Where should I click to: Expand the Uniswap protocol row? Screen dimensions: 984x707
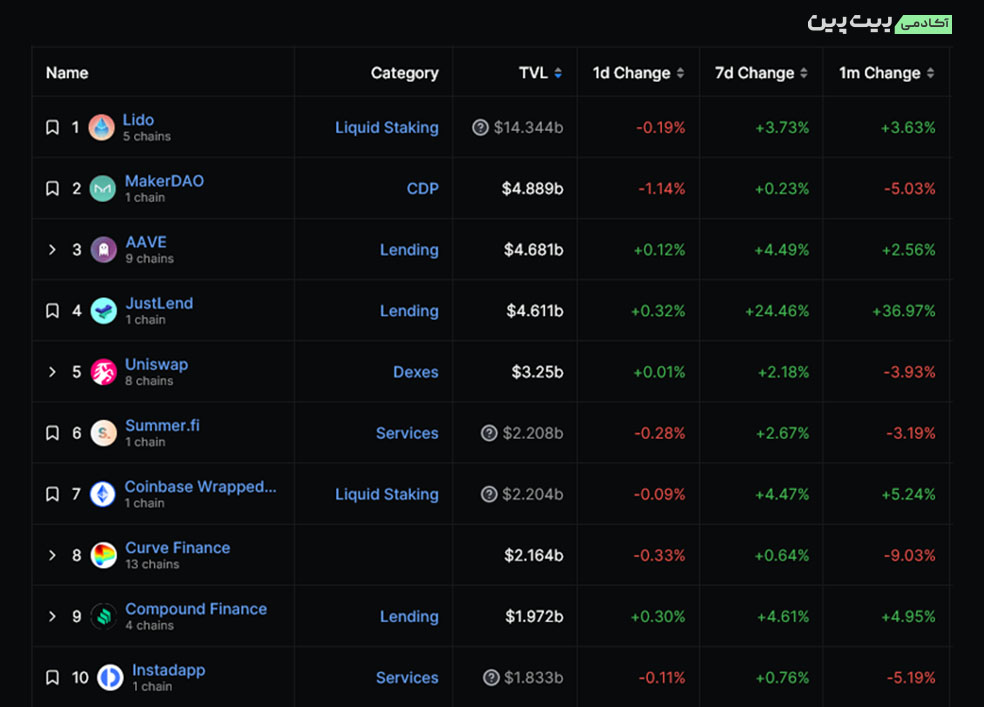[53, 372]
